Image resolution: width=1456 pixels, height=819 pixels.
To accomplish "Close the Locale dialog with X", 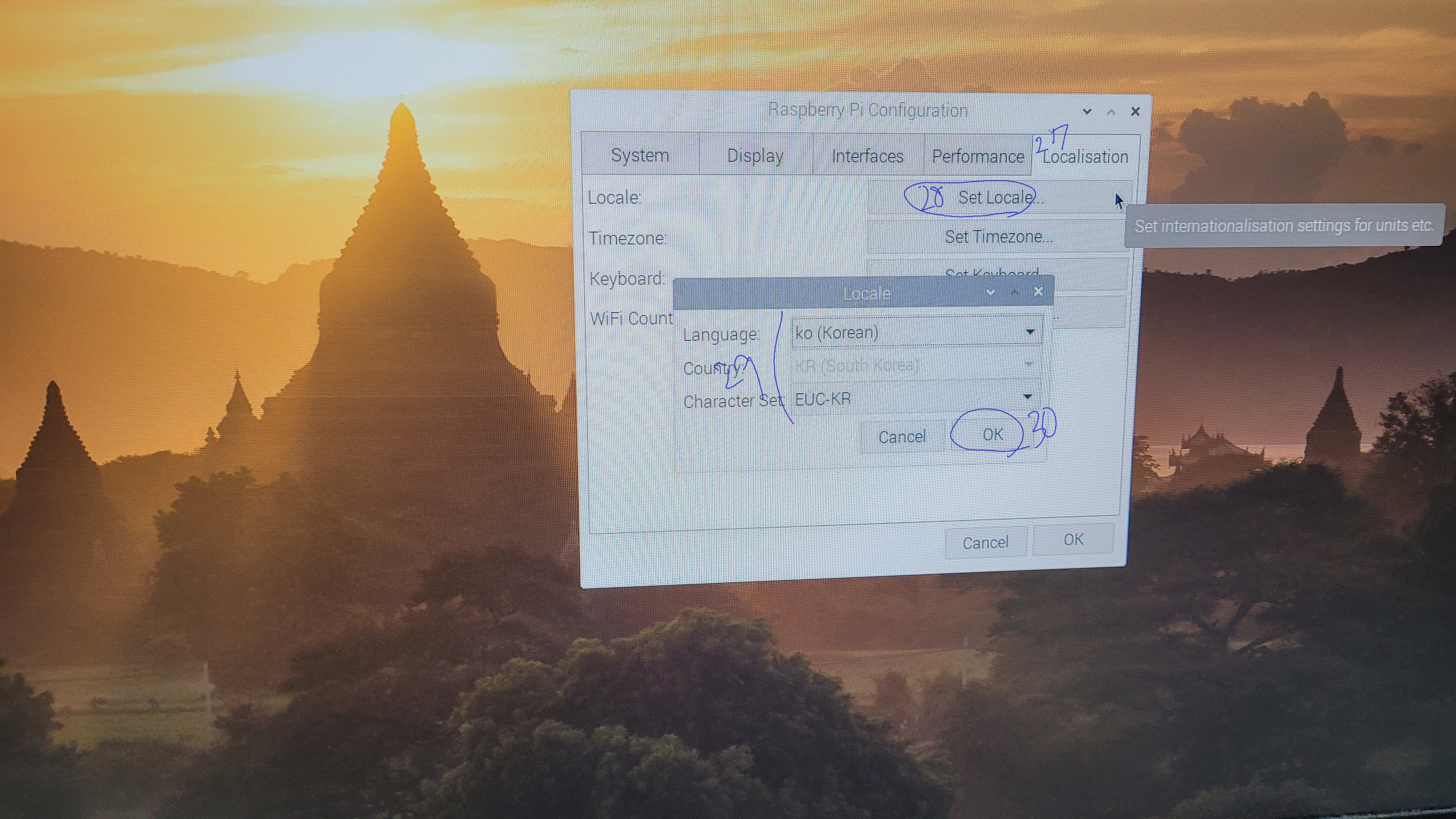I will [x=1038, y=292].
